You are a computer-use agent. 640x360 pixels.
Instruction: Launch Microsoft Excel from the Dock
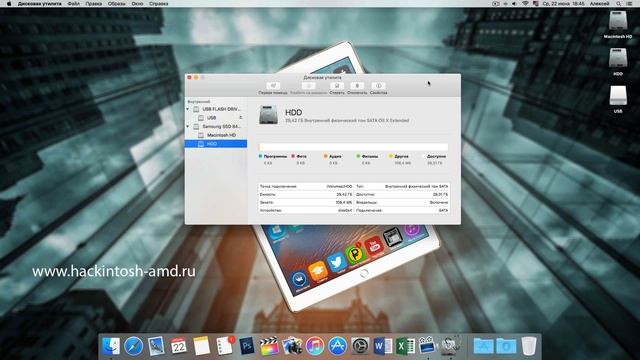(x=405, y=346)
